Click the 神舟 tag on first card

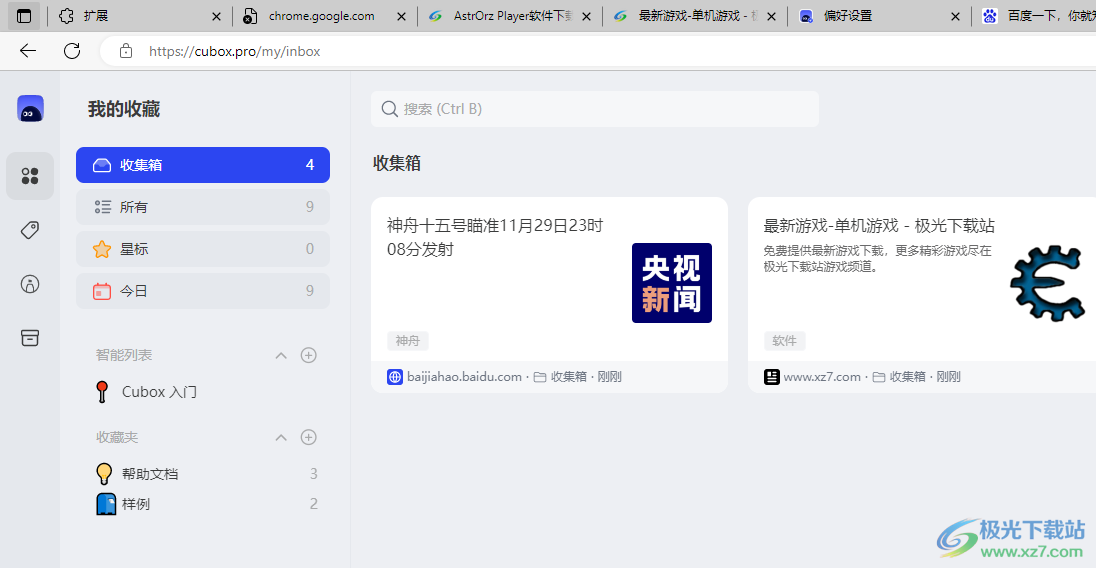pos(408,341)
